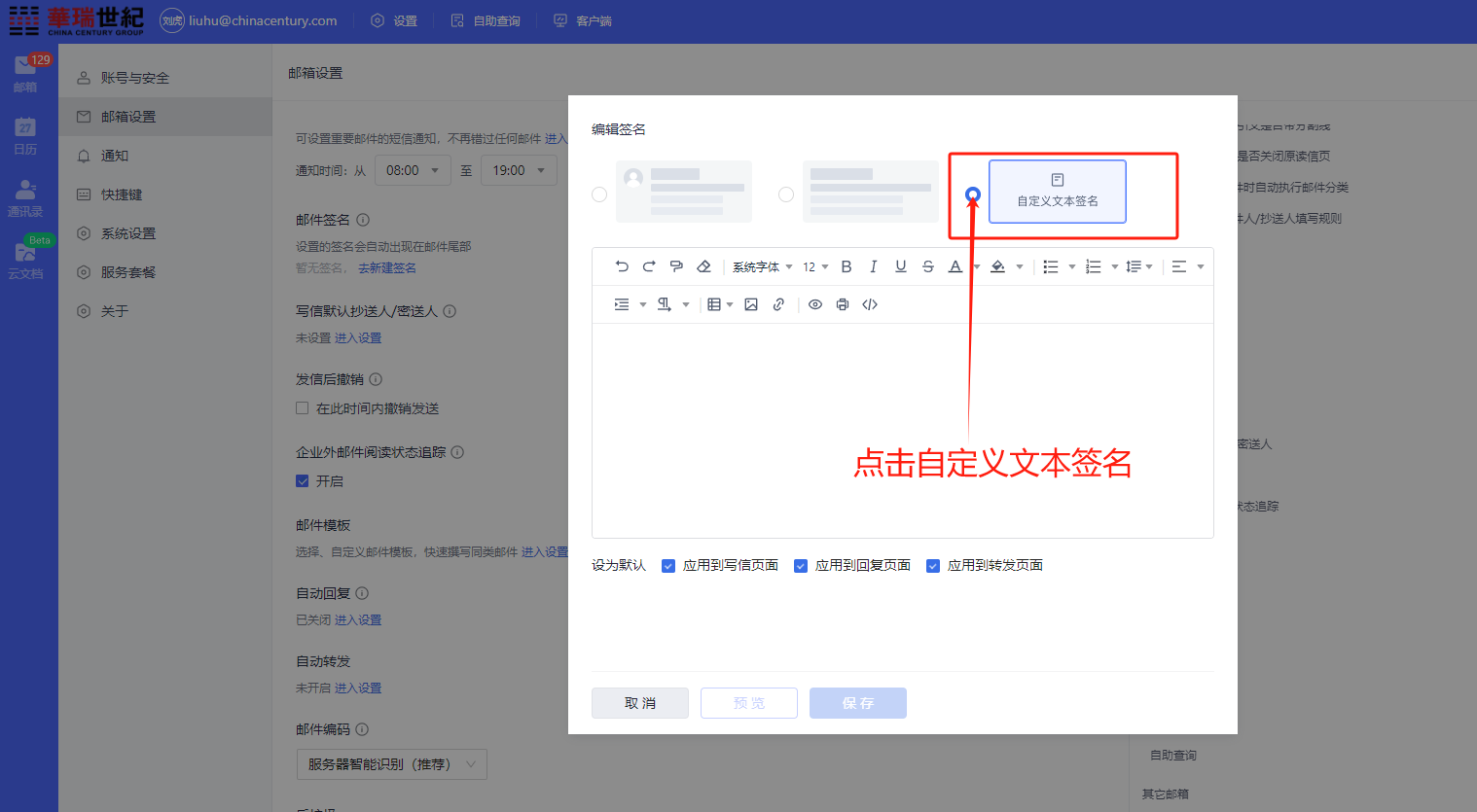1477x812 pixels.
Task: Apply numbered list formatting
Action: (1094, 266)
